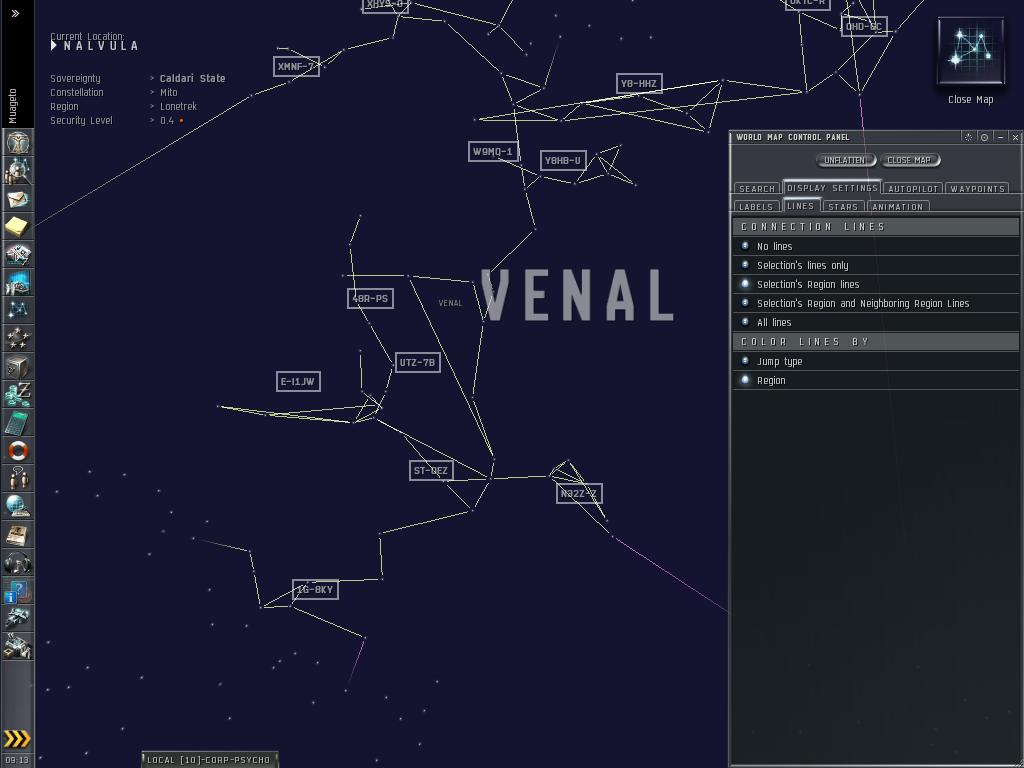The image size is (1024, 768).
Task: Click the Close Map star-chart icon
Action: click(x=970, y=51)
